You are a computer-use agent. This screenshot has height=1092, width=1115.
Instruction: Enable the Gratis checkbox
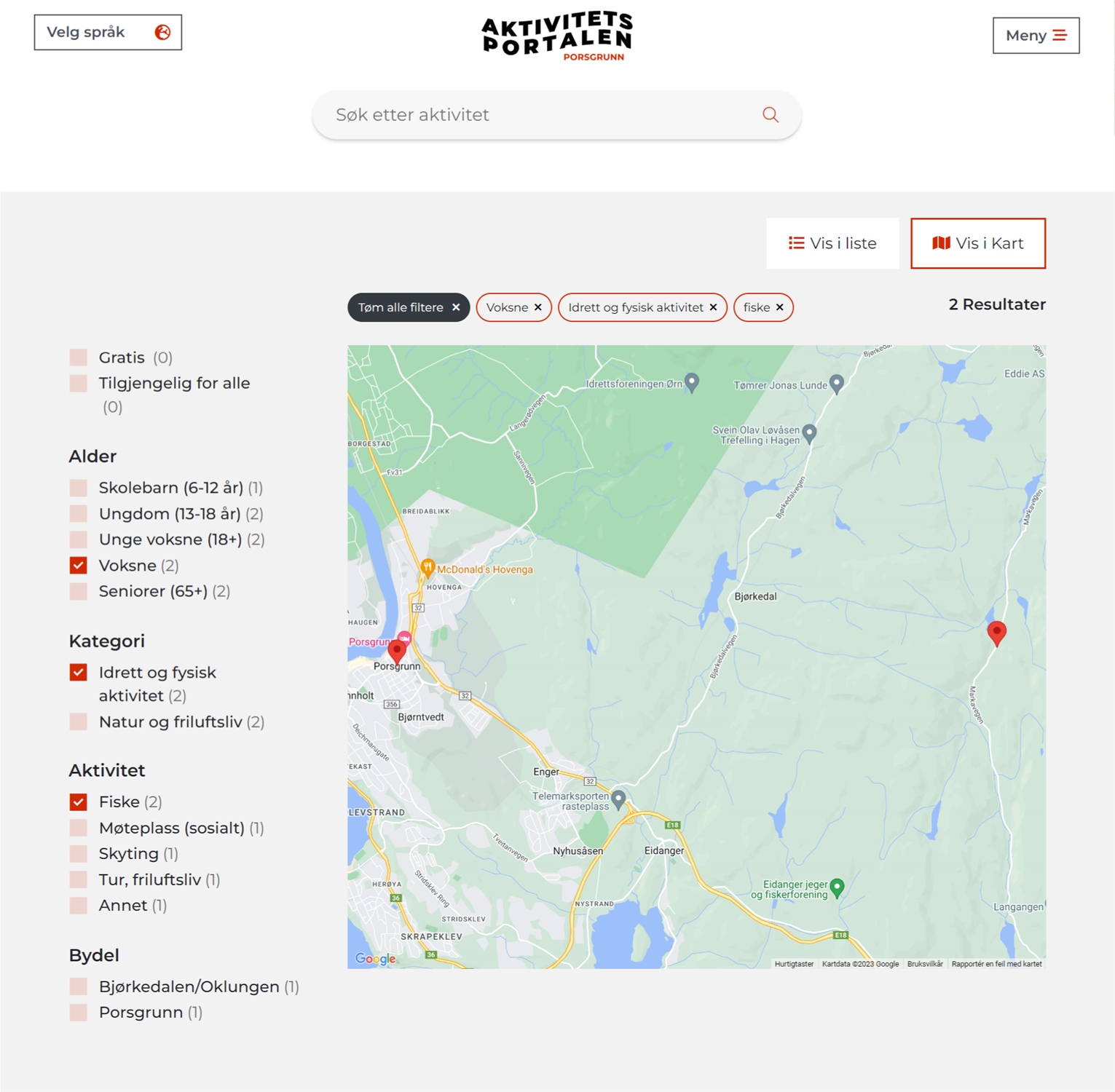point(79,357)
